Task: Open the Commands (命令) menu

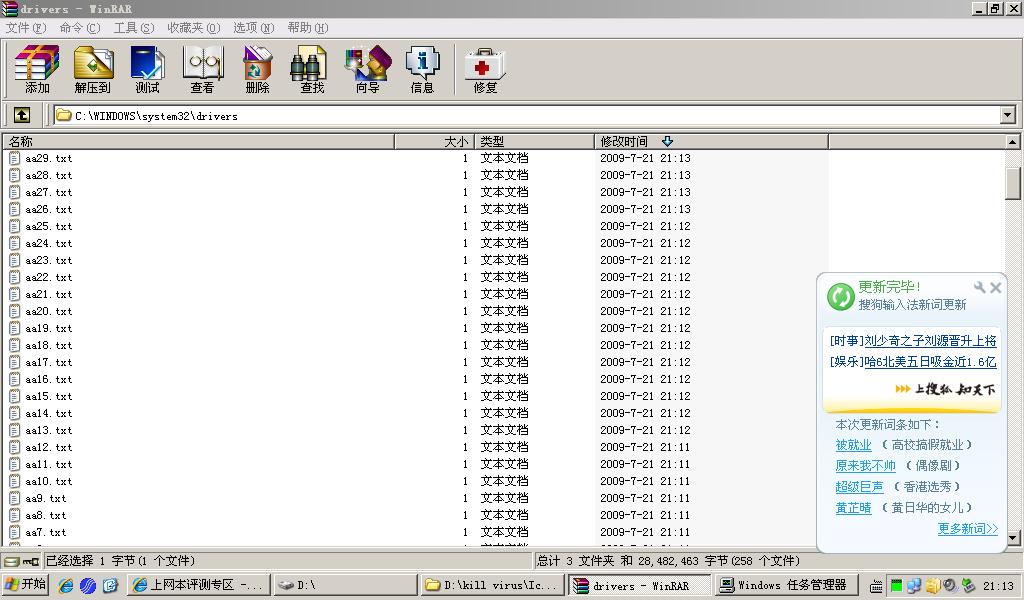Action: click(80, 27)
